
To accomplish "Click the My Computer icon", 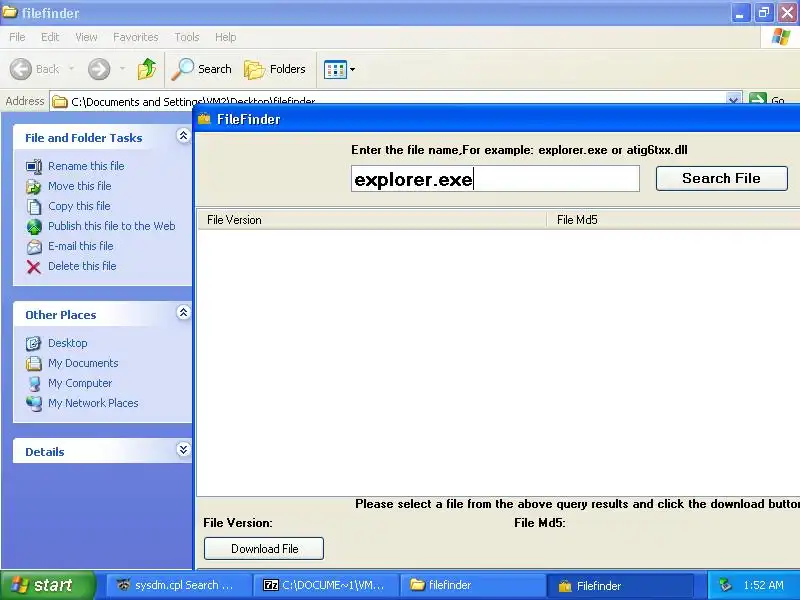I will pyautogui.click(x=34, y=384).
